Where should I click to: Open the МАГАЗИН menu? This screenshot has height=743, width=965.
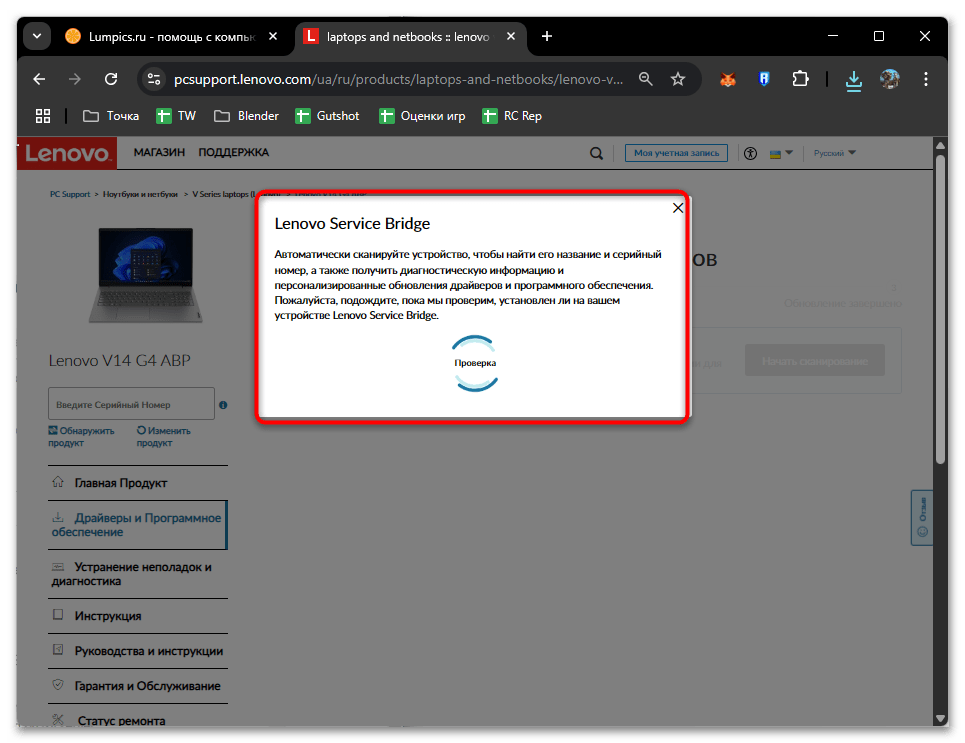(x=159, y=152)
